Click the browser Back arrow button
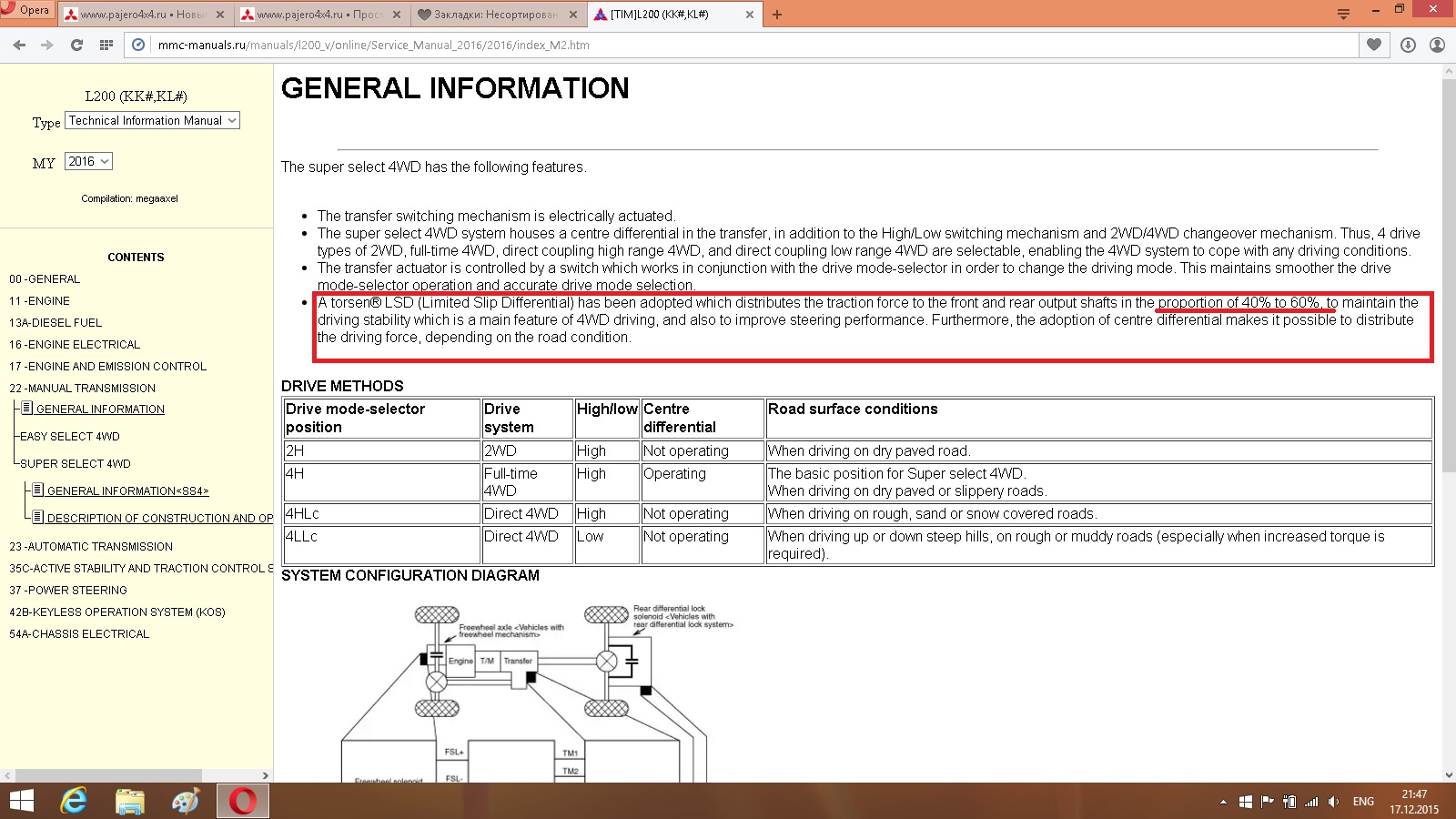 click(19, 45)
